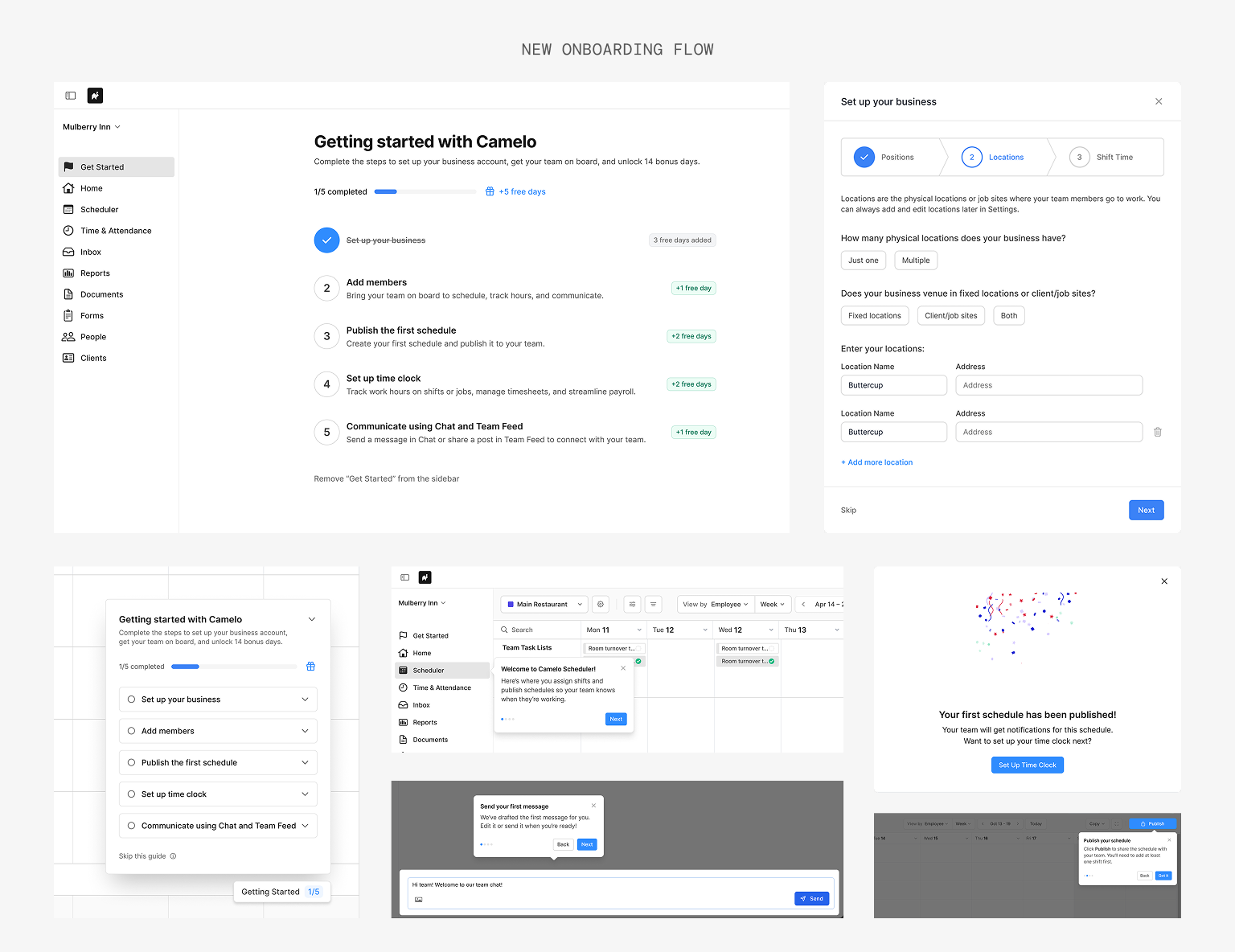Delete second Buttercup location with trash icon
This screenshot has width=1235, height=952.
tap(1158, 432)
